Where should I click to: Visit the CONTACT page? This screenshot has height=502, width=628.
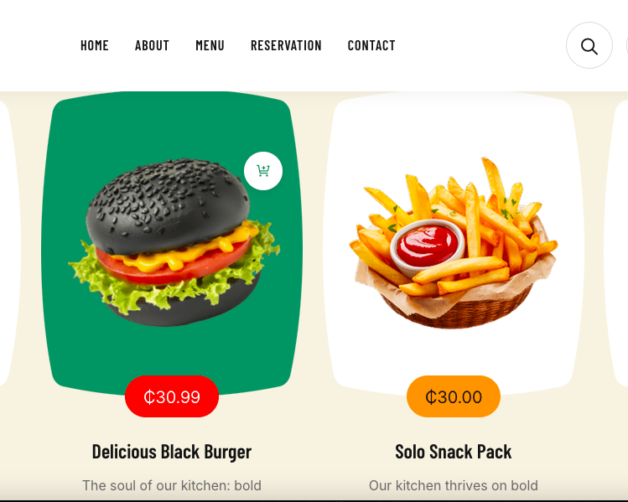pos(371,45)
